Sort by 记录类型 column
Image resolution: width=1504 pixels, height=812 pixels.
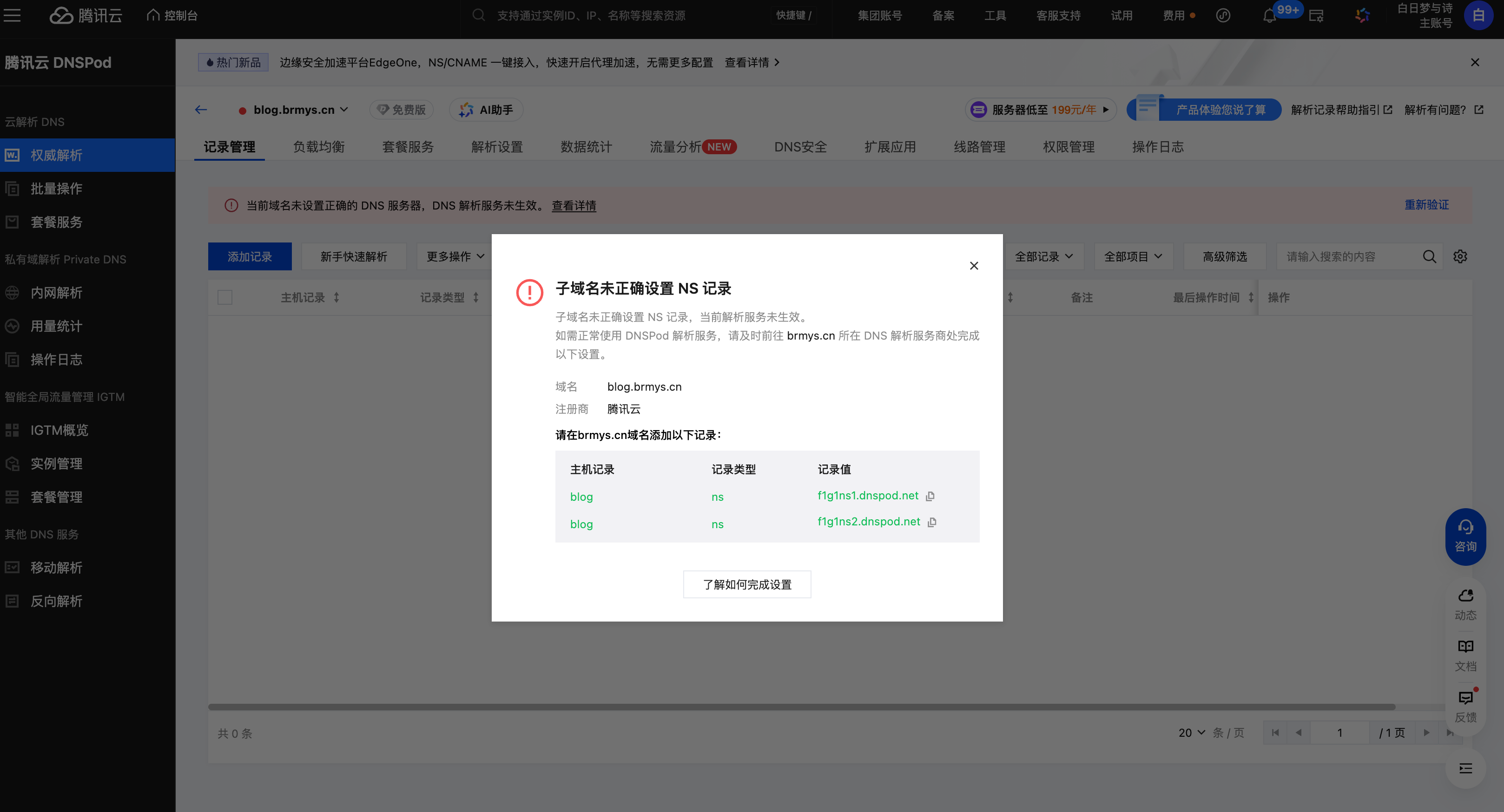[x=476, y=297]
